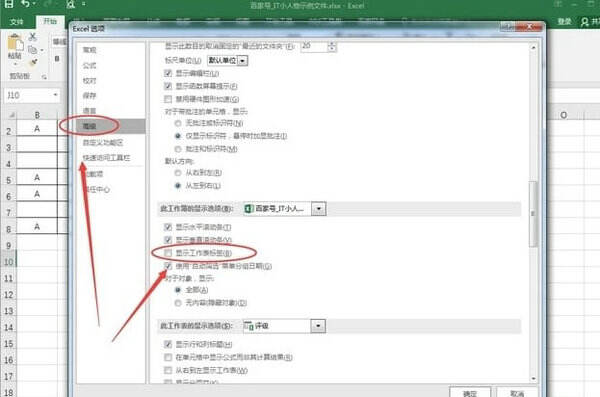Select row 10 header in worksheet

(8, 262)
